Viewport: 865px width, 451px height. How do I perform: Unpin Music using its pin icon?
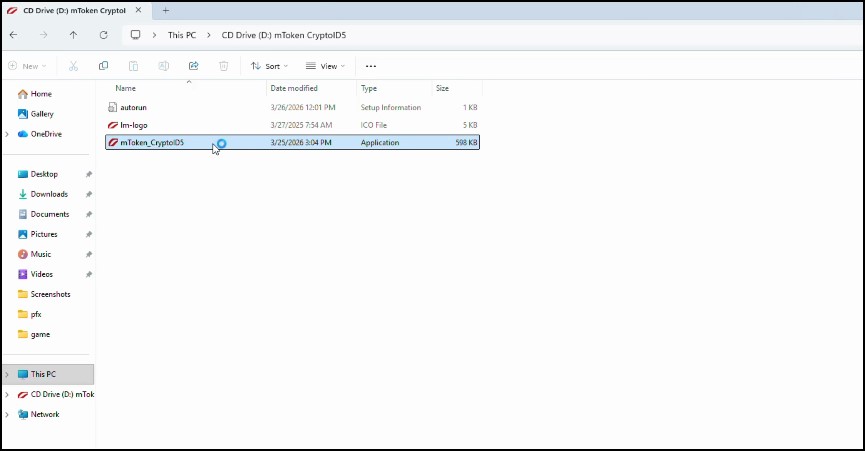(89, 254)
